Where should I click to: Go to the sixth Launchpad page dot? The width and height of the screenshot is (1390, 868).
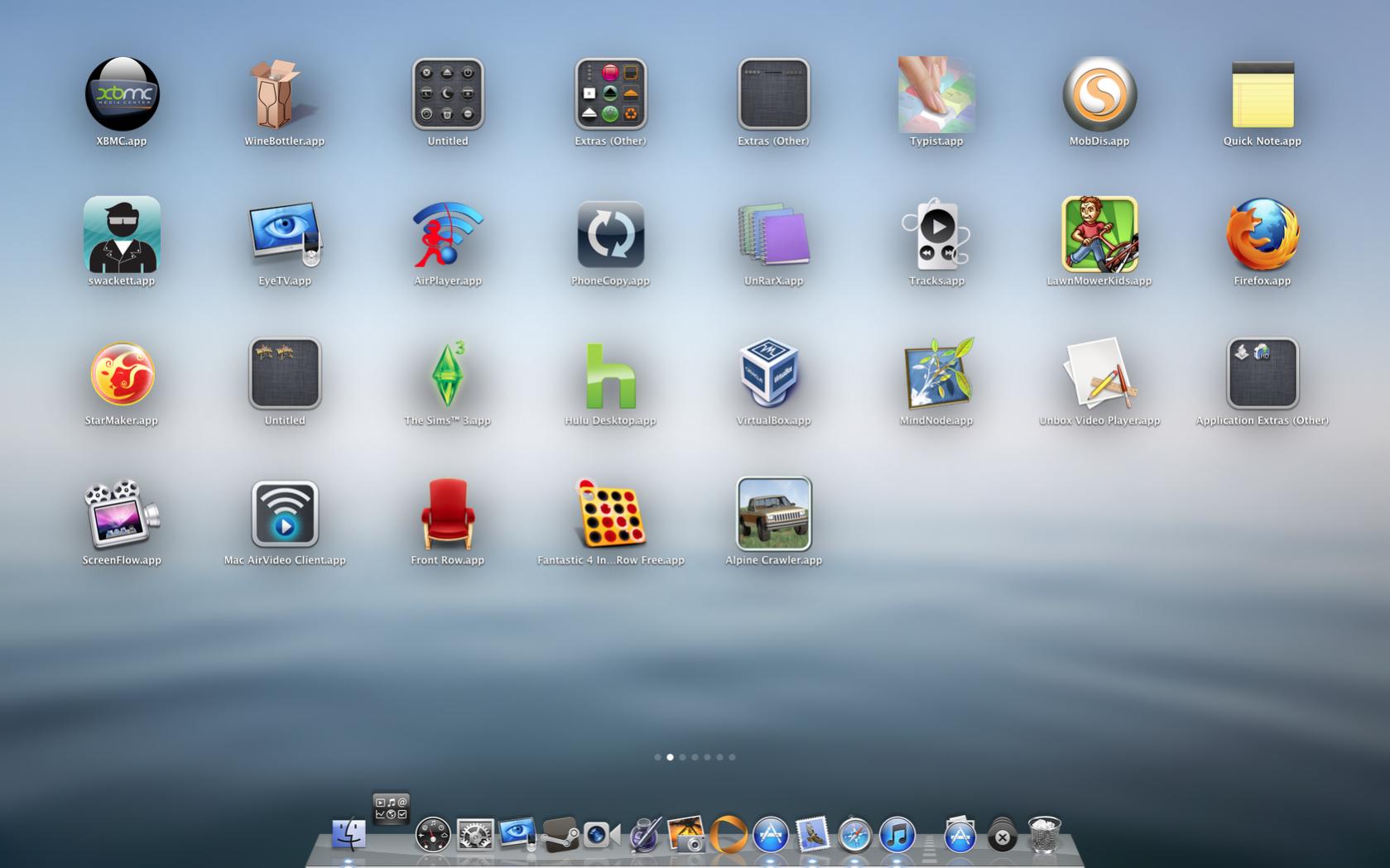click(x=719, y=757)
